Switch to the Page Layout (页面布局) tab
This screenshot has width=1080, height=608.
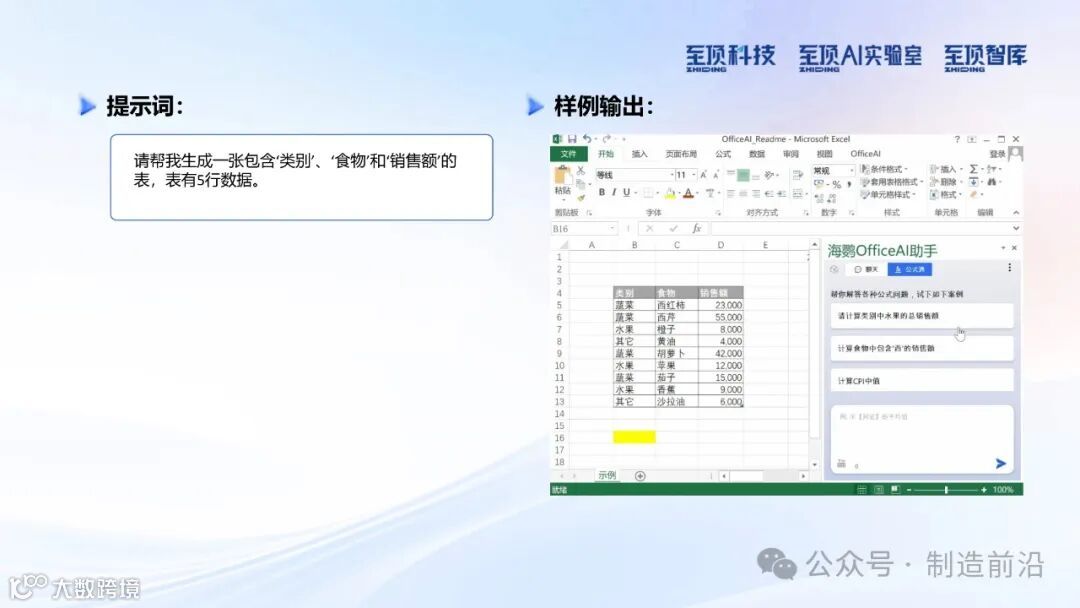[x=681, y=154]
